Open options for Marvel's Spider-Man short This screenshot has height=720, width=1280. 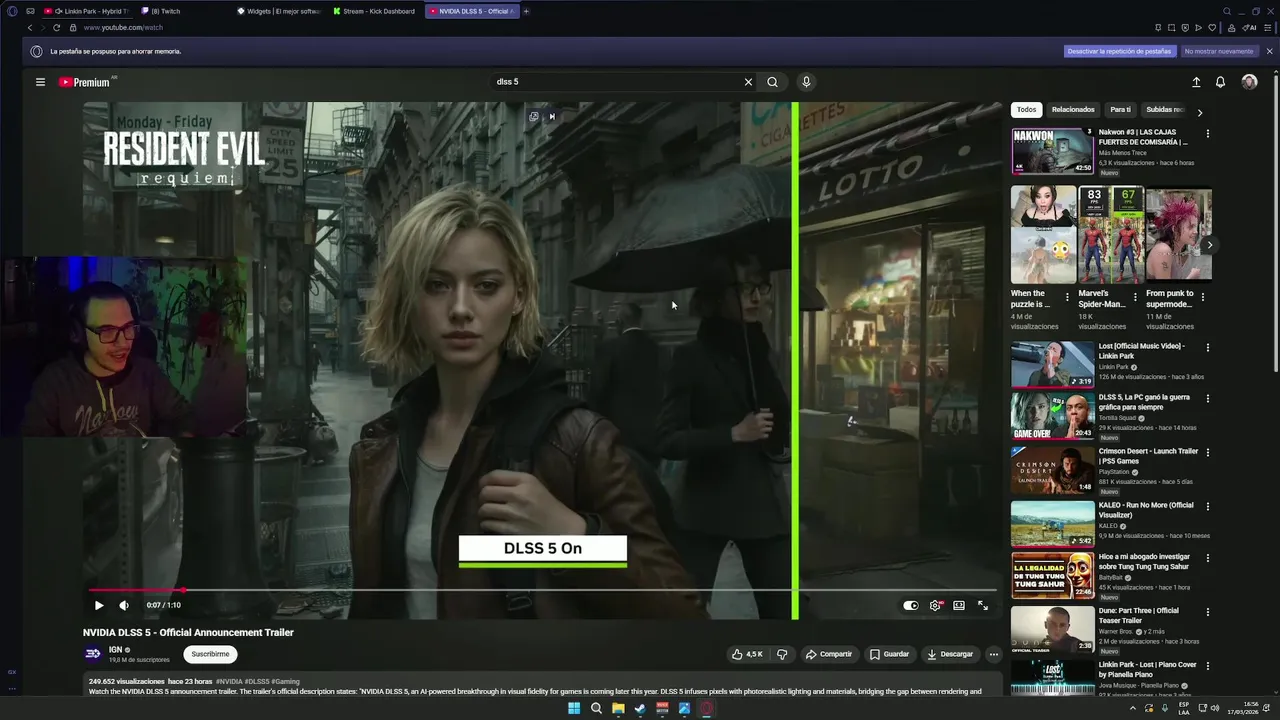1135,297
